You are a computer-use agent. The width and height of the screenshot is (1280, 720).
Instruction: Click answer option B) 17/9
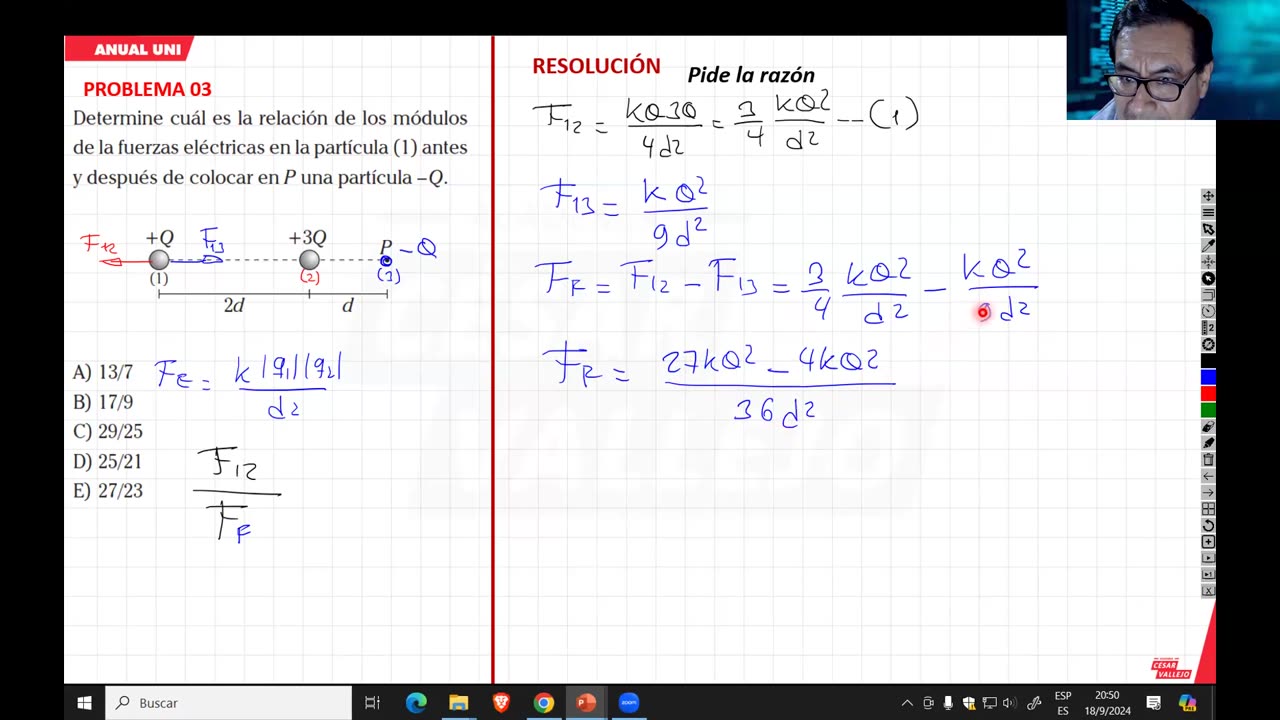[103, 402]
